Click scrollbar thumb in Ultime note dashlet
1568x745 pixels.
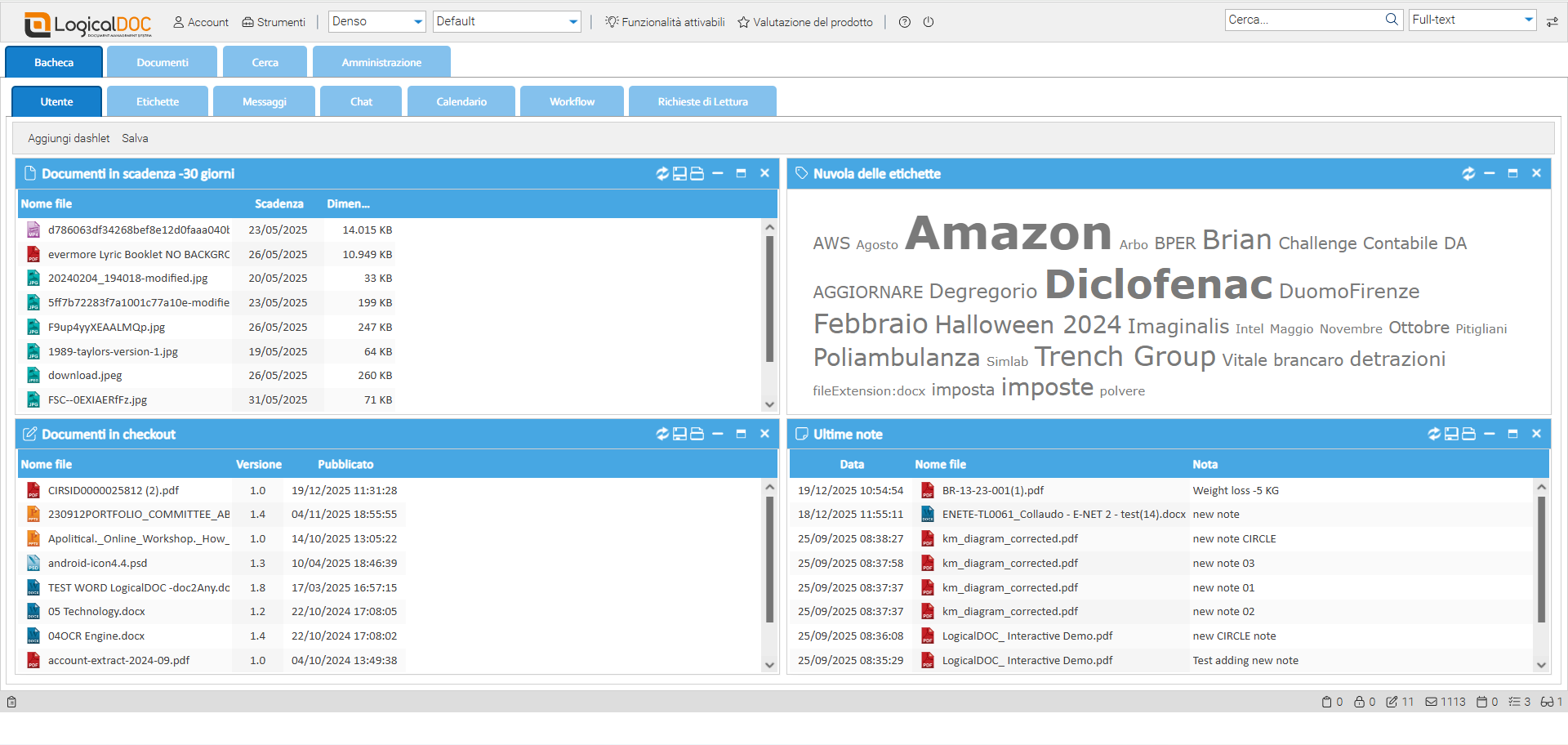(x=1541, y=560)
